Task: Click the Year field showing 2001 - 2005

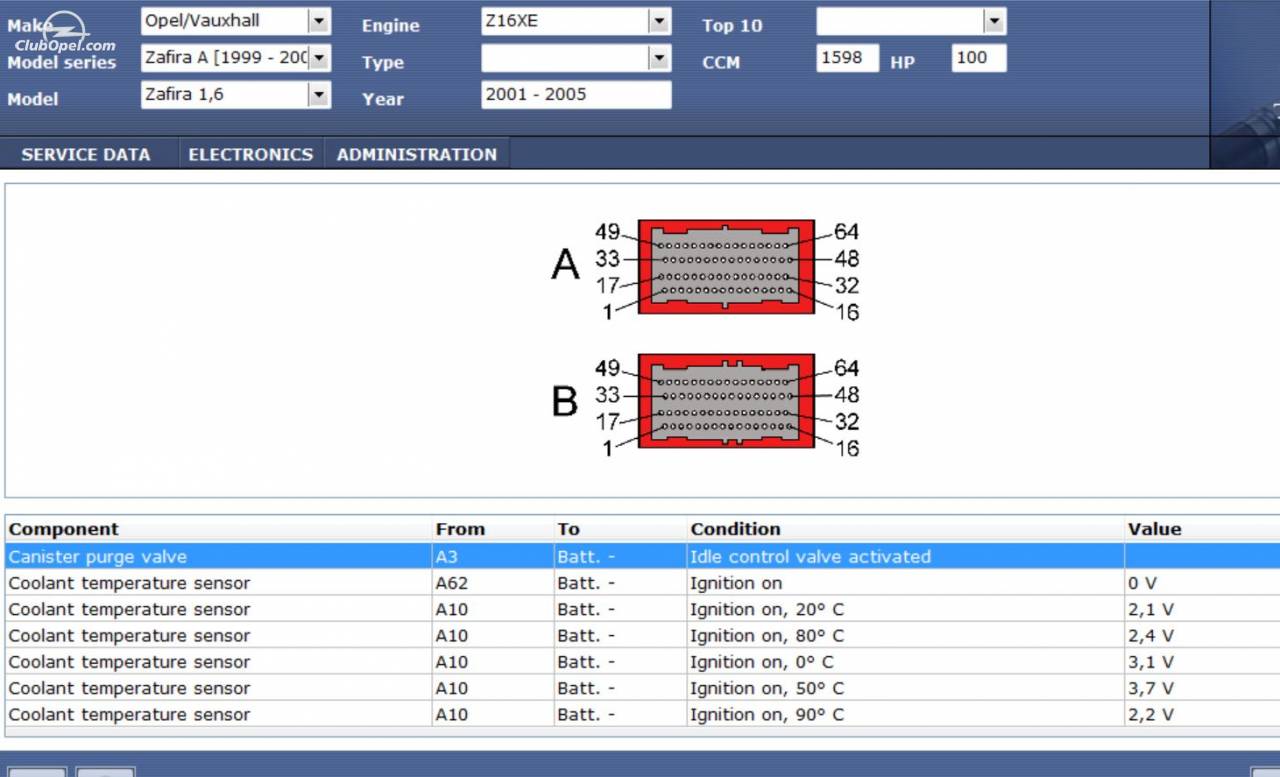Action: [576, 95]
